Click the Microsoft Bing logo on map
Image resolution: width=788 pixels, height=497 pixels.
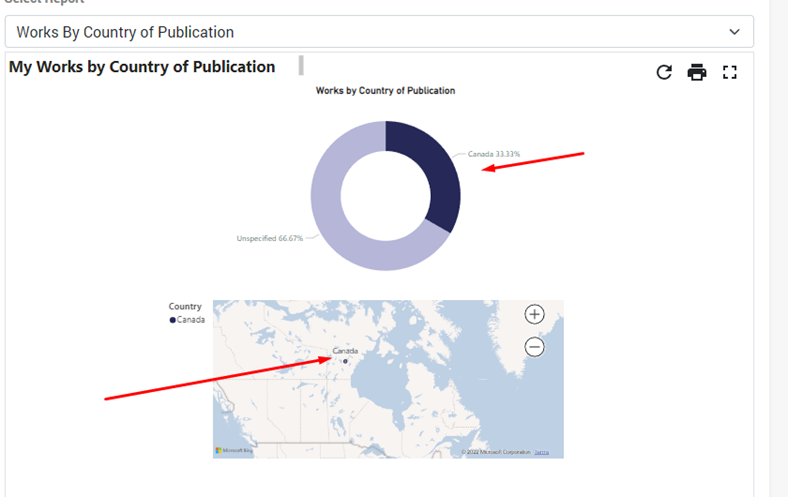pyautogui.click(x=234, y=451)
